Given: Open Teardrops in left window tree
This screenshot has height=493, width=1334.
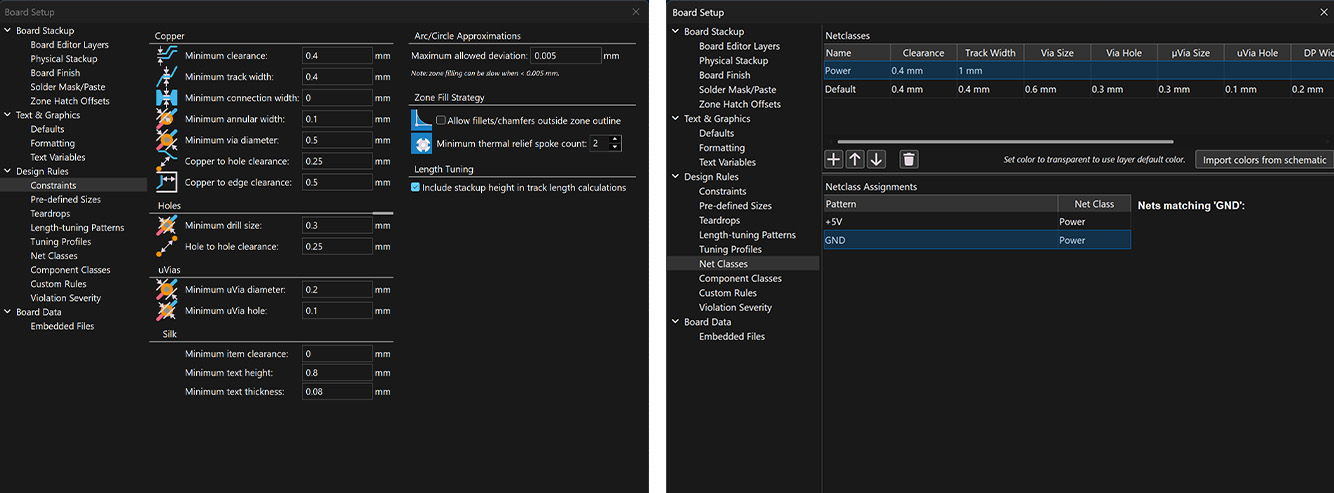Looking at the screenshot, I should pyautogui.click(x=50, y=213).
